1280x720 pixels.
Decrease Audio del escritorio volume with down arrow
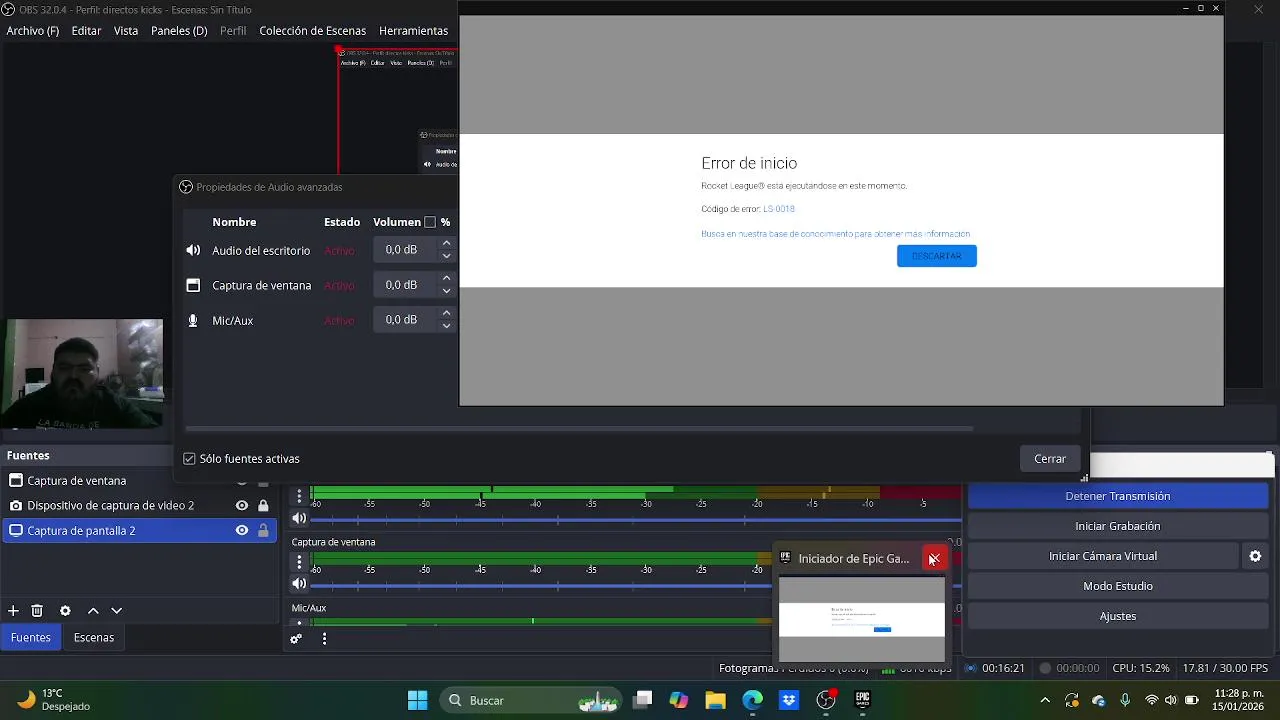[446, 256]
